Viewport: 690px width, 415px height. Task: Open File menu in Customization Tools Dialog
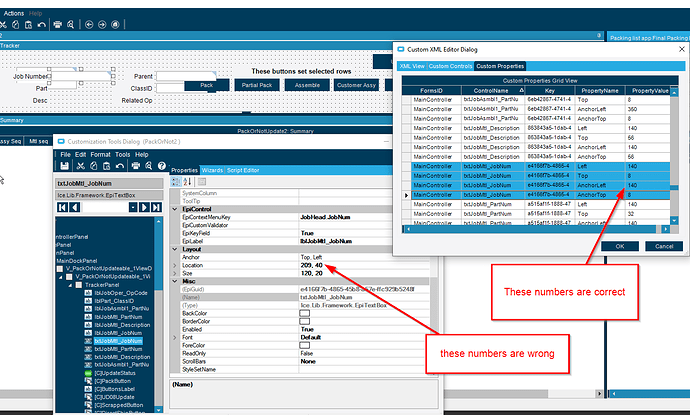(x=65, y=154)
